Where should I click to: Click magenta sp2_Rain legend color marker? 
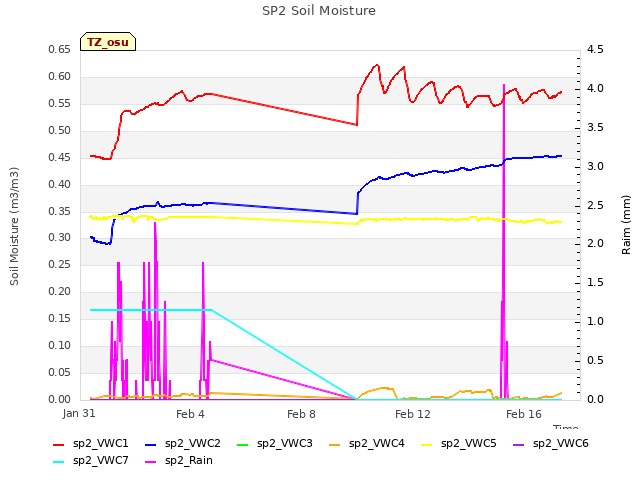click(x=151, y=462)
